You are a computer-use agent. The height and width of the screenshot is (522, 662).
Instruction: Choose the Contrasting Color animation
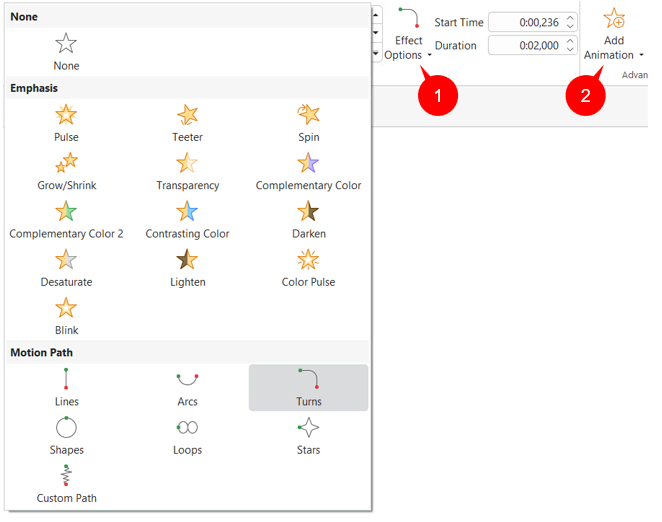click(187, 212)
